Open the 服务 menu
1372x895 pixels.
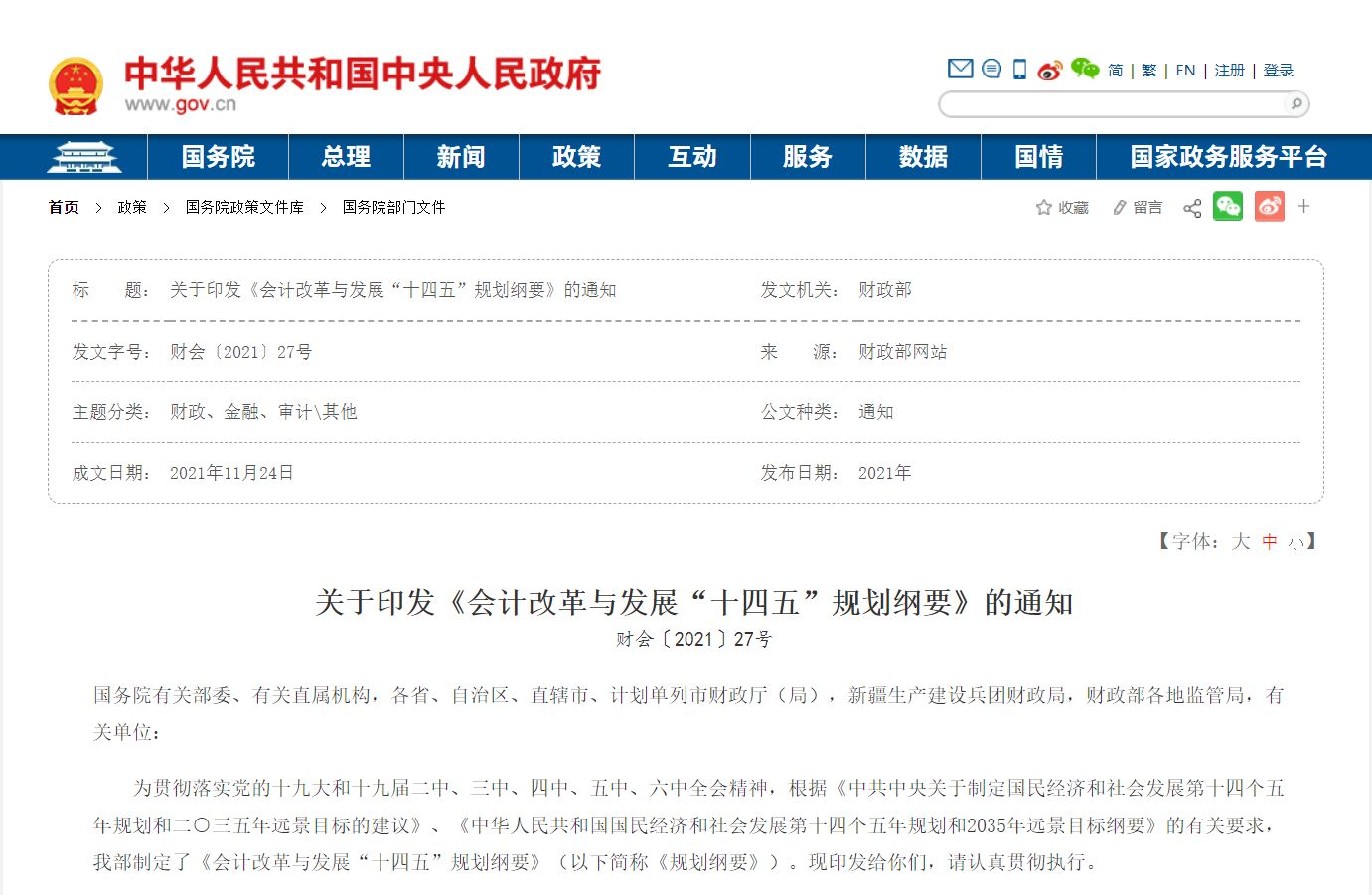(808, 157)
